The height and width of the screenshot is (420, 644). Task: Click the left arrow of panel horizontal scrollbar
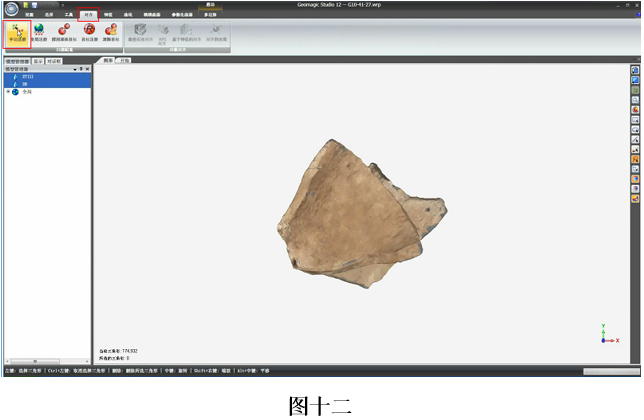(x=7, y=362)
